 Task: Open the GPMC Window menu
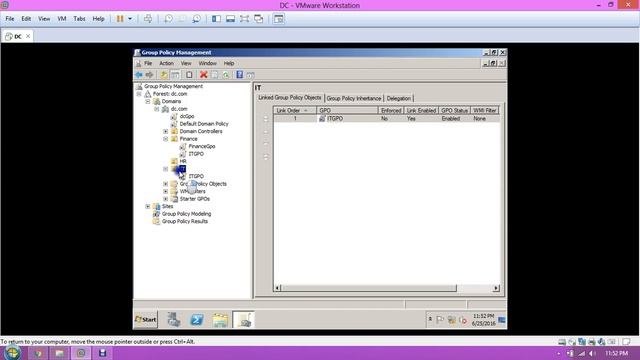click(207, 63)
